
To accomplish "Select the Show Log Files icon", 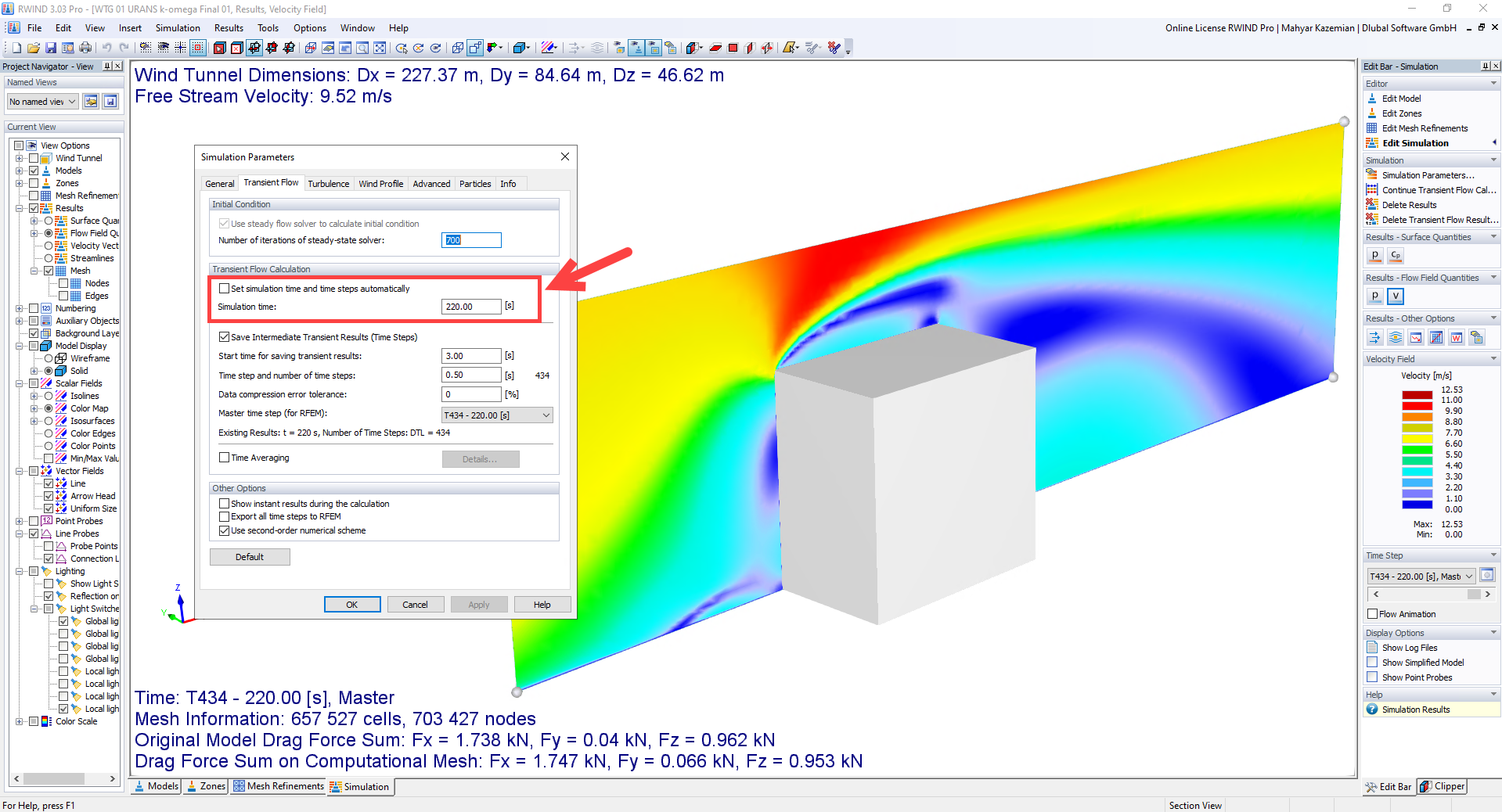I will pyautogui.click(x=1372, y=647).
